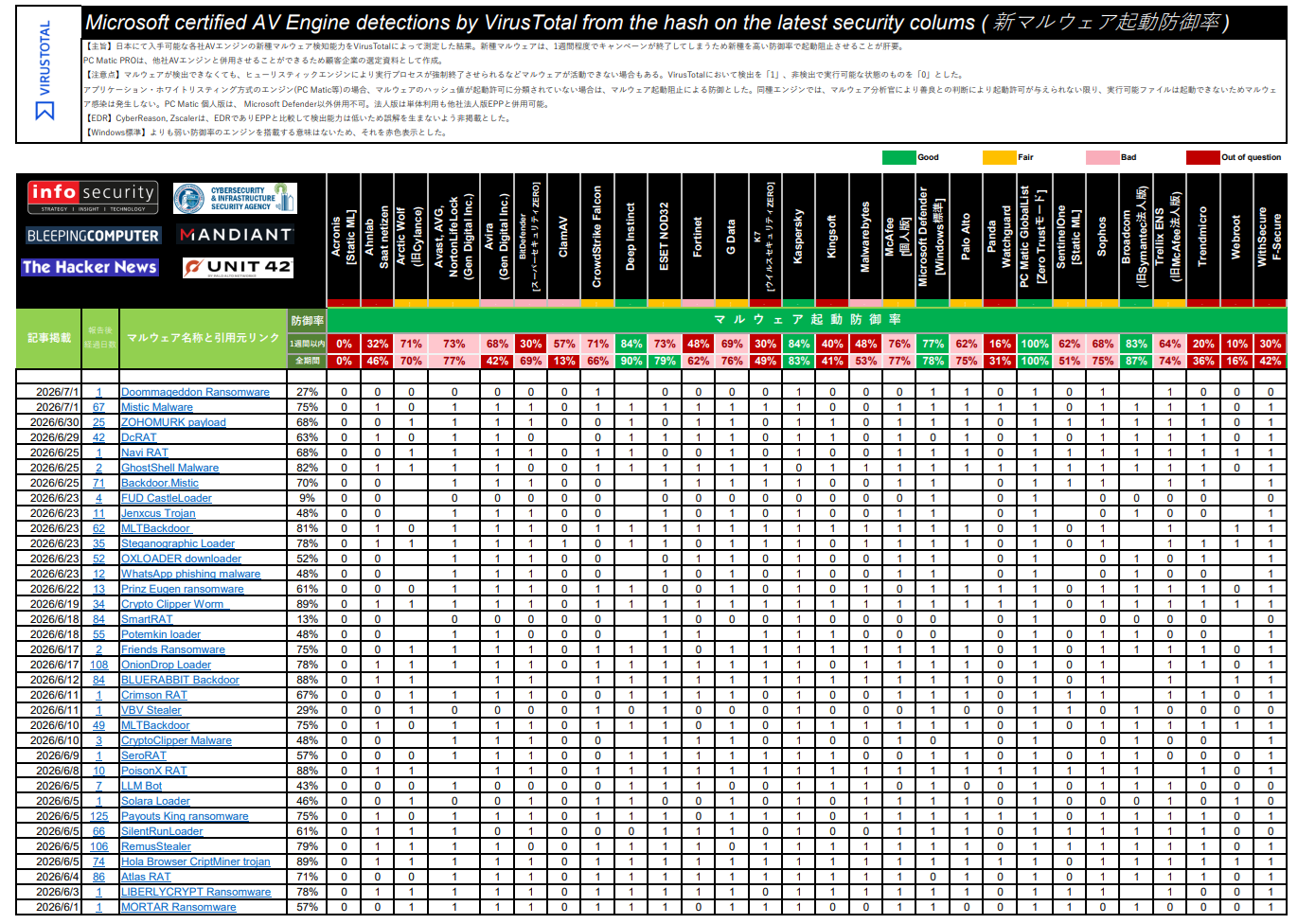
Task: Select the Mandiant logo
Action: (x=236, y=234)
